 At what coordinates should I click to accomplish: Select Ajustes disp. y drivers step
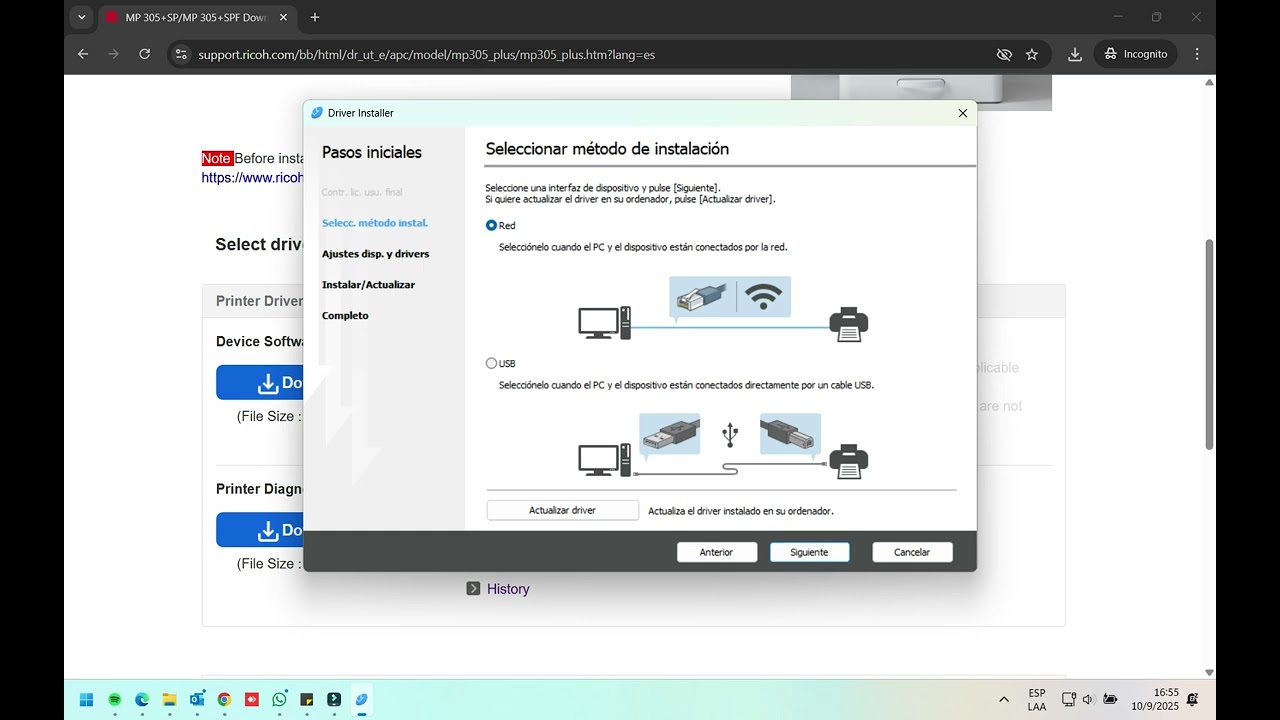(x=375, y=254)
